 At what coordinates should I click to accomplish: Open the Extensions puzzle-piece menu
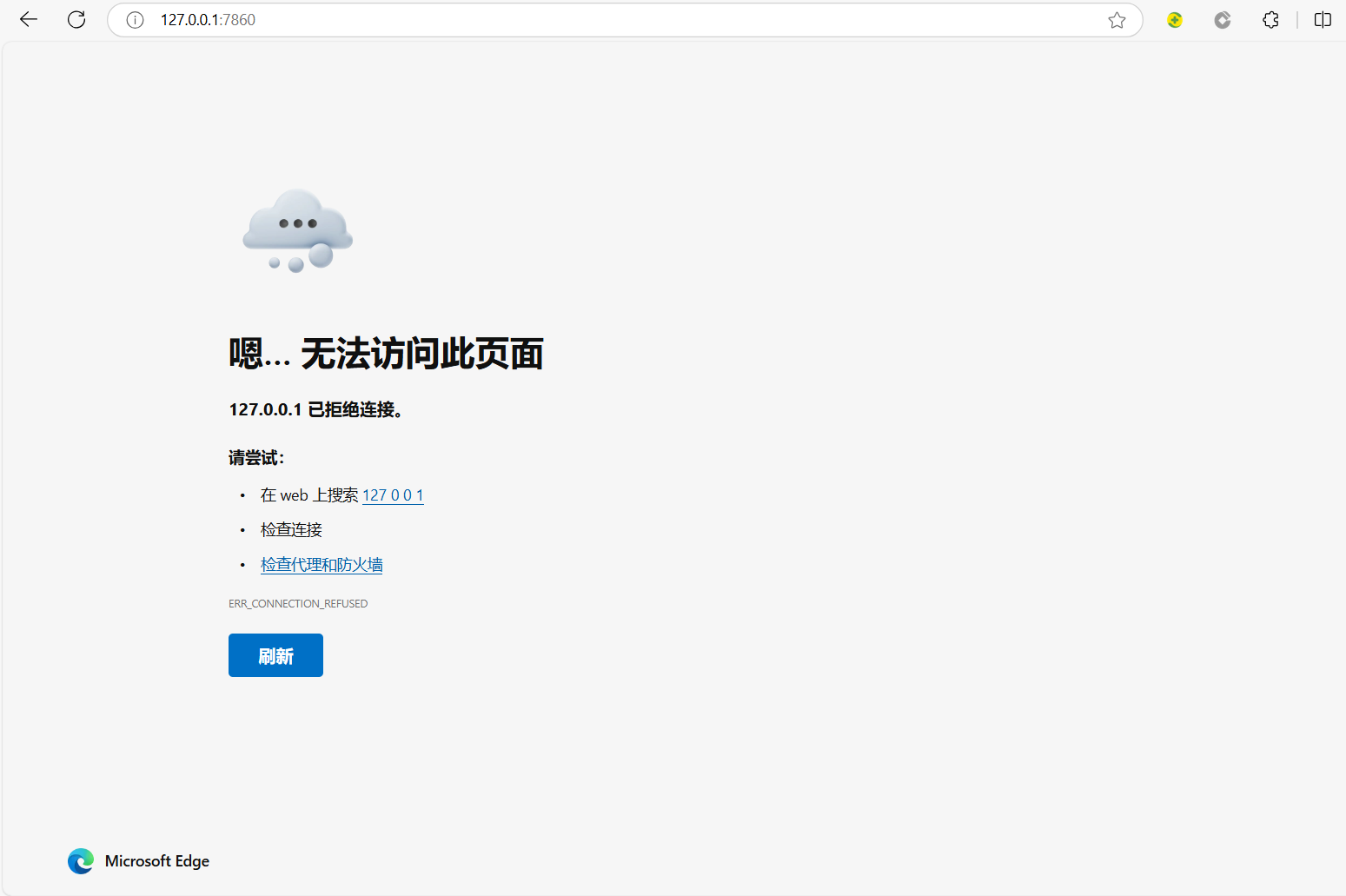click(x=1270, y=20)
